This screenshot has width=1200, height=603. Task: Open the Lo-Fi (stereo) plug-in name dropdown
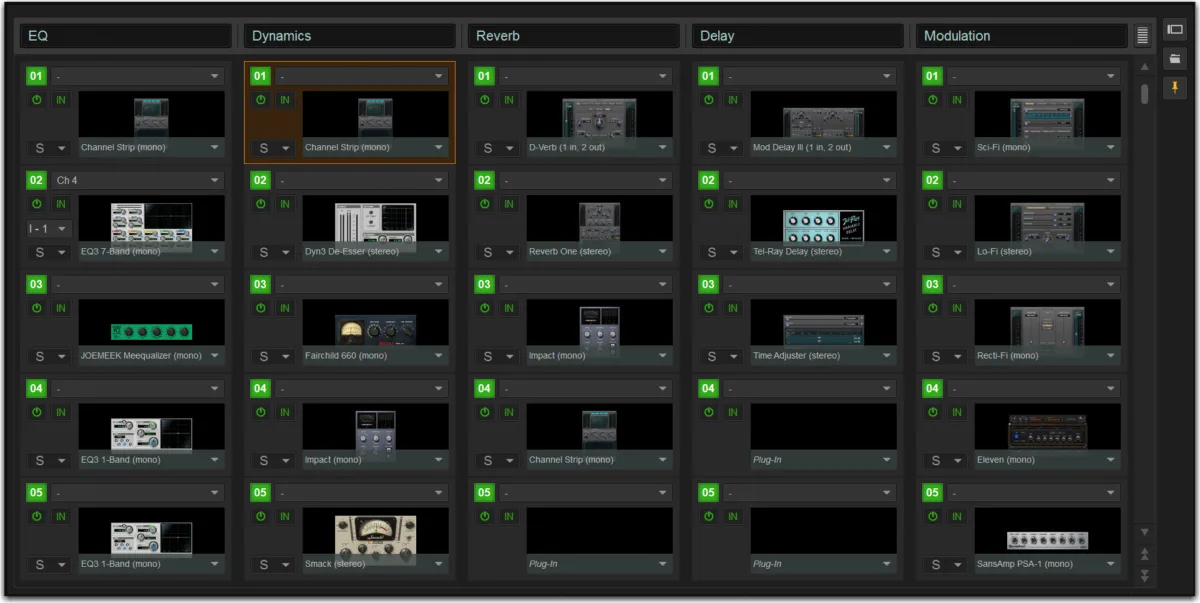[1047, 252]
